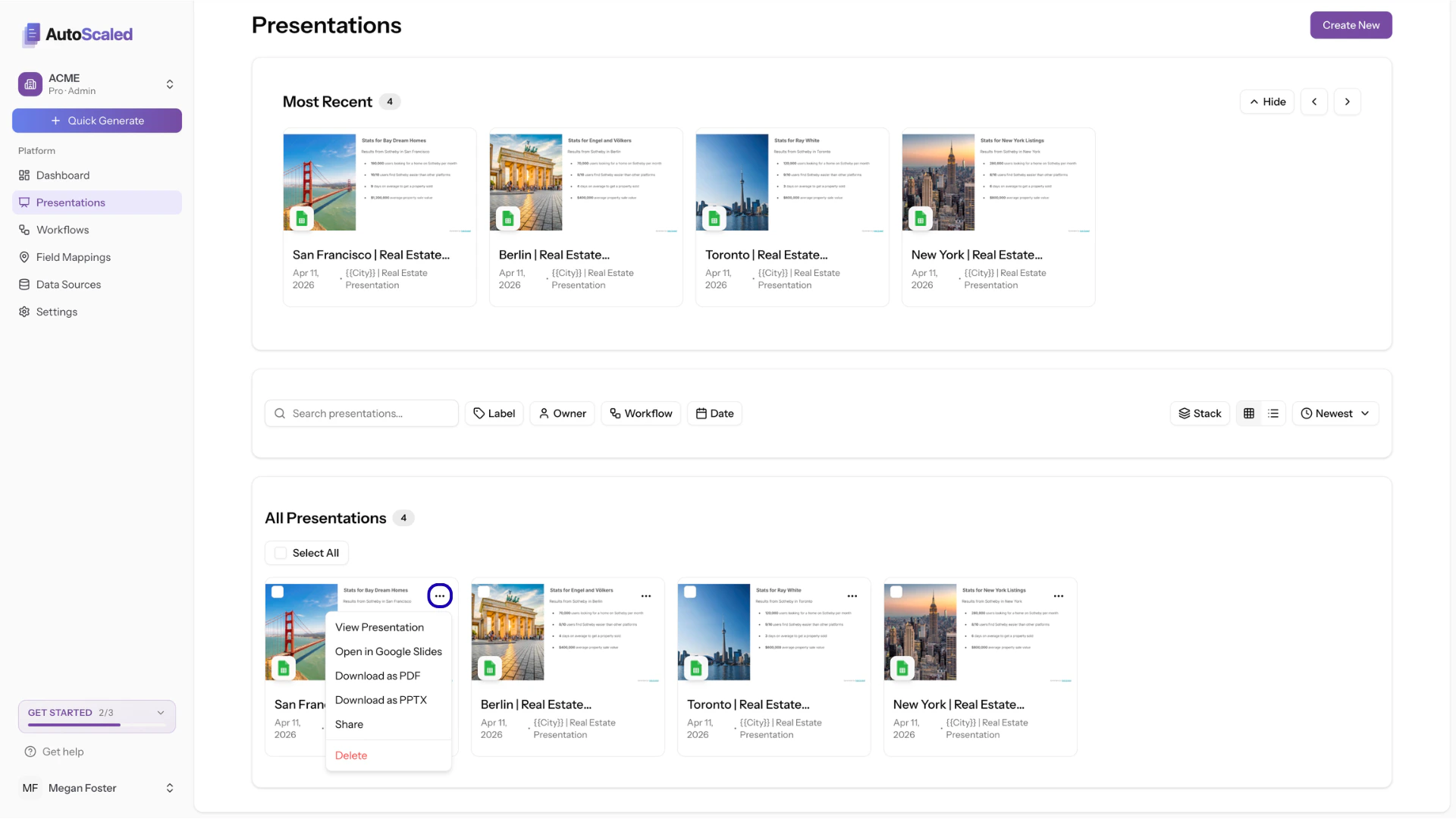This screenshot has width=1456, height=819.
Task: Select Workflows in the sidebar
Action: (x=63, y=230)
